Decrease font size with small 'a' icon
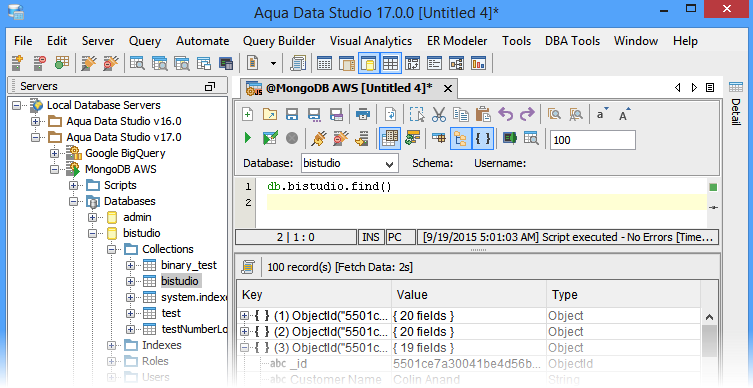This screenshot has width=753, height=388. pos(602,114)
